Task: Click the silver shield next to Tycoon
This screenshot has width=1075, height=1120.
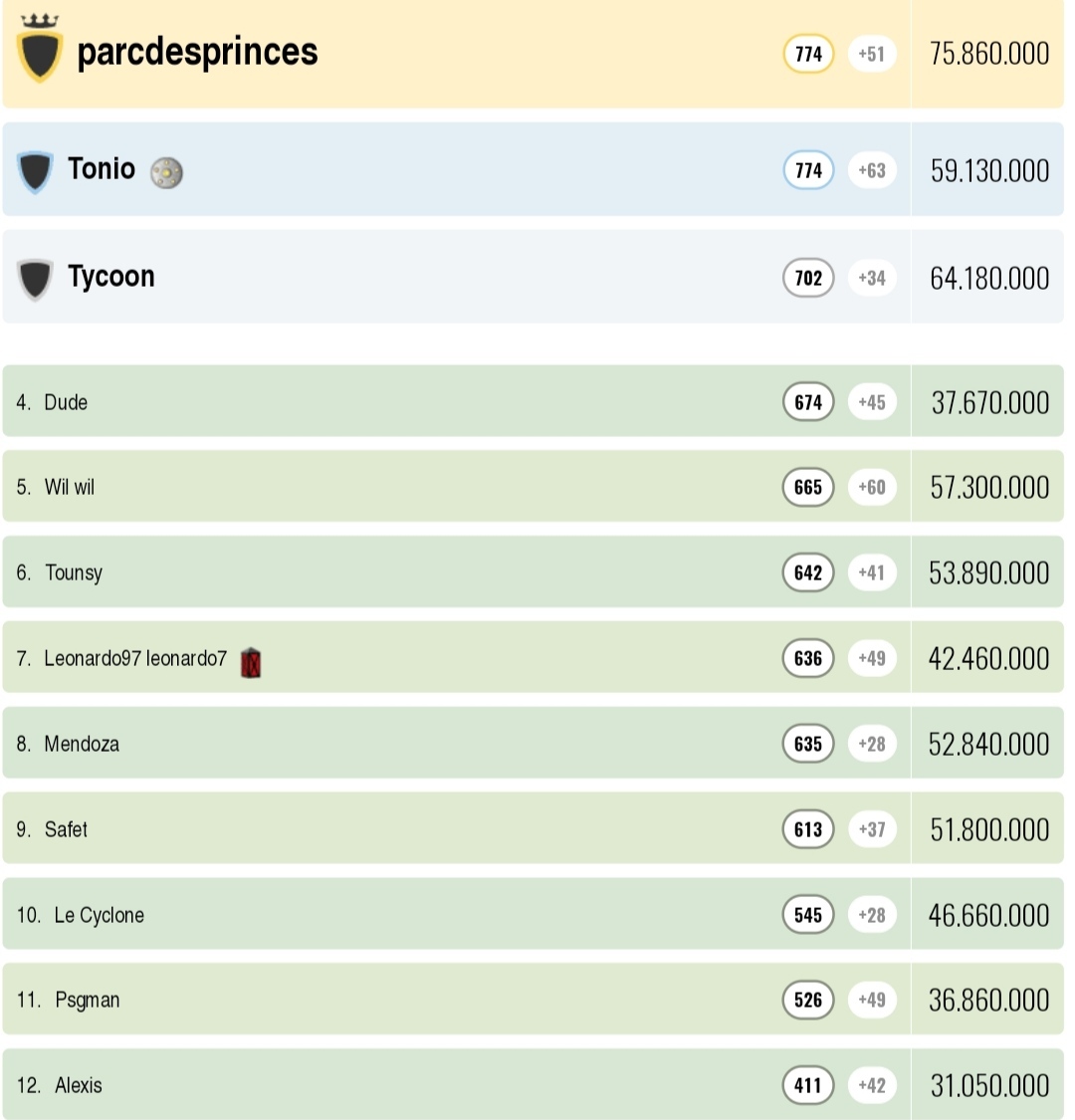Action: 35,279
